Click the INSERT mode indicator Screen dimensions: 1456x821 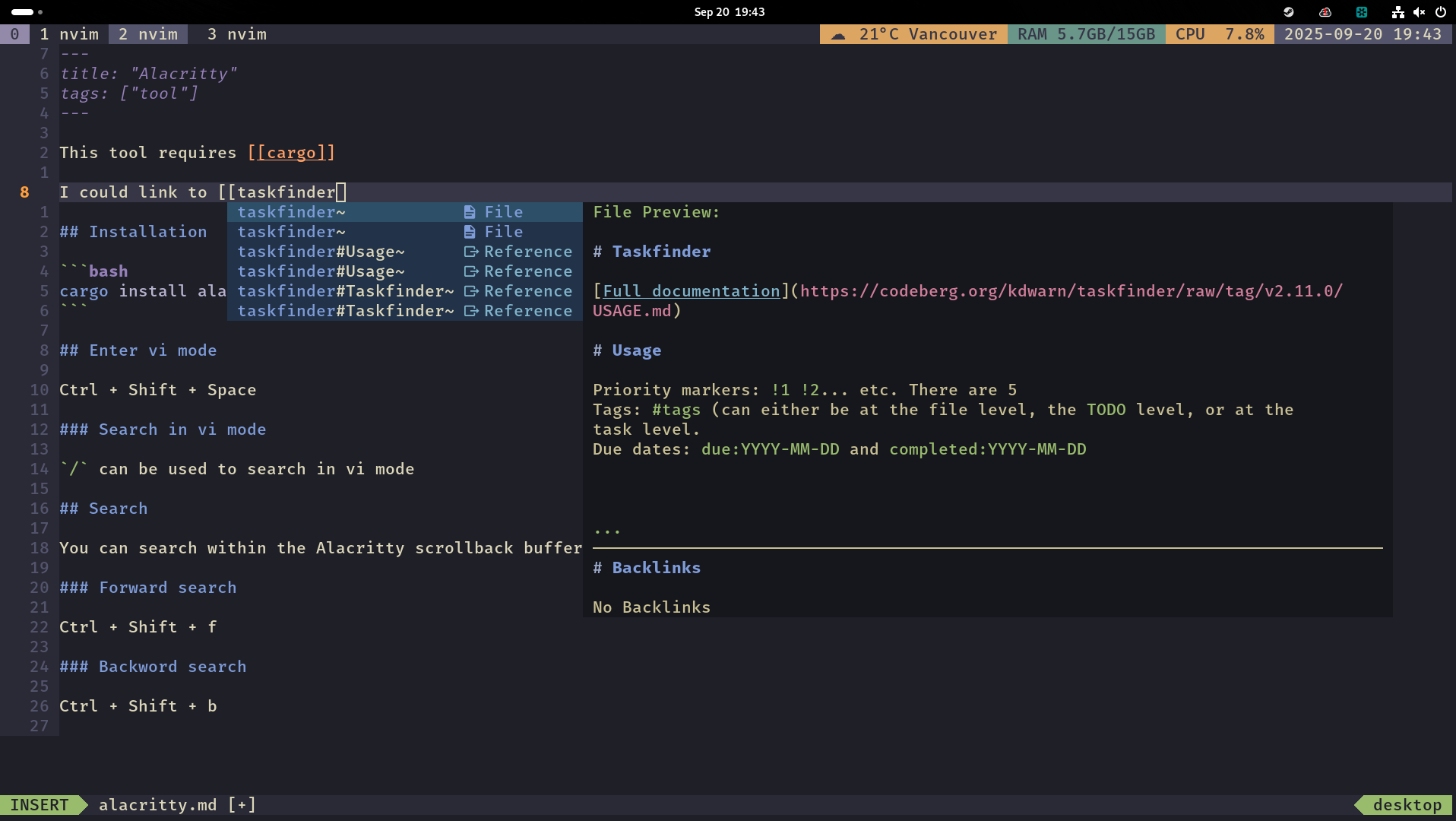click(40, 805)
